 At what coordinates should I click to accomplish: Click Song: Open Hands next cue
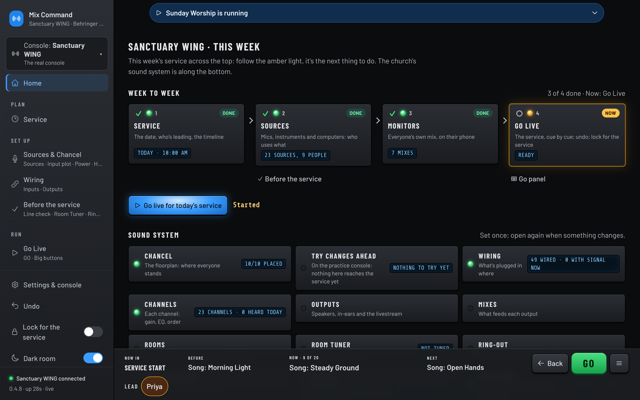coord(455,367)
